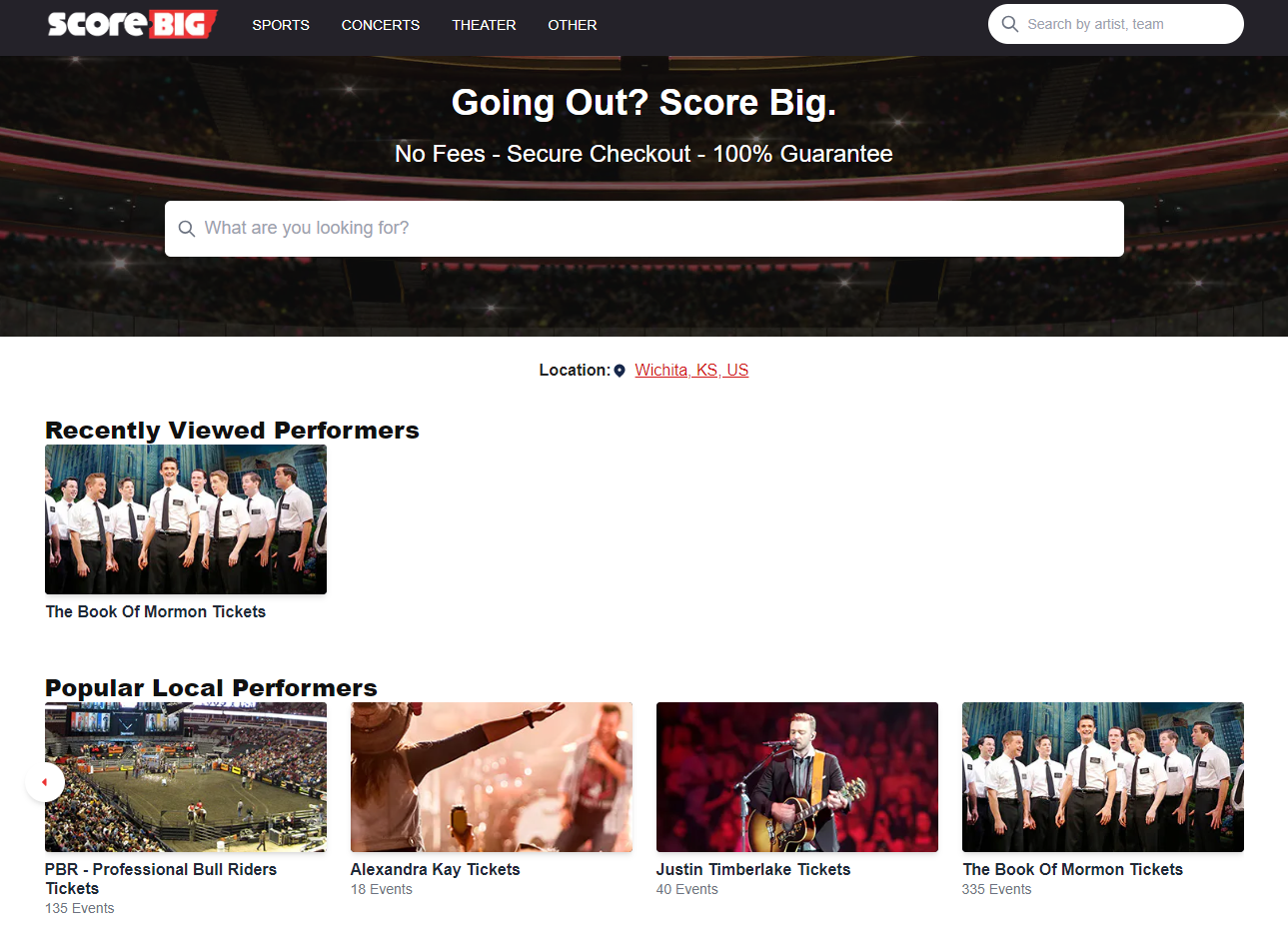Change location via Wichita, KS, US link

point(691,371)
